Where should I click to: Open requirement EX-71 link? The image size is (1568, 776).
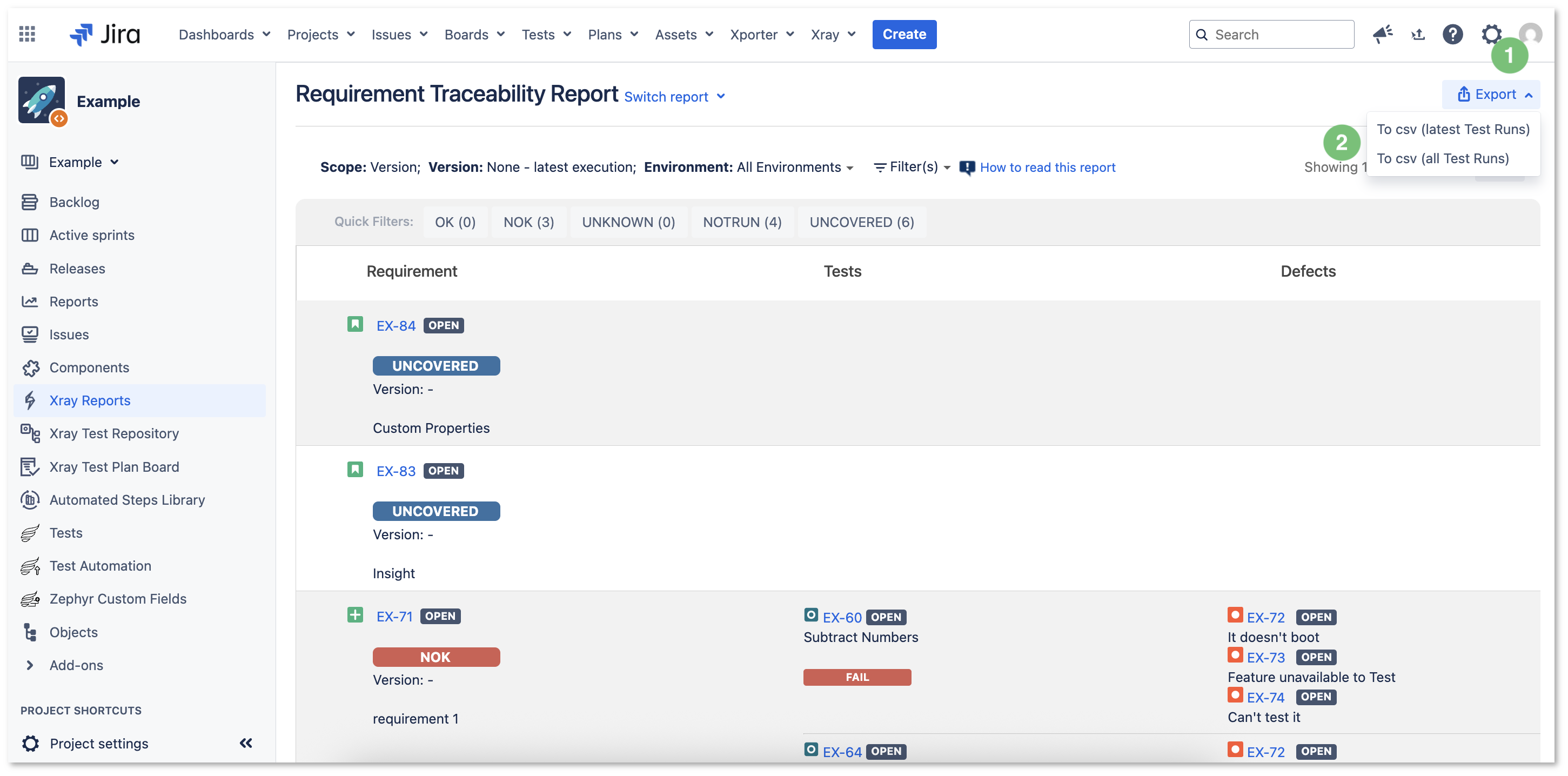click(394, 617)
